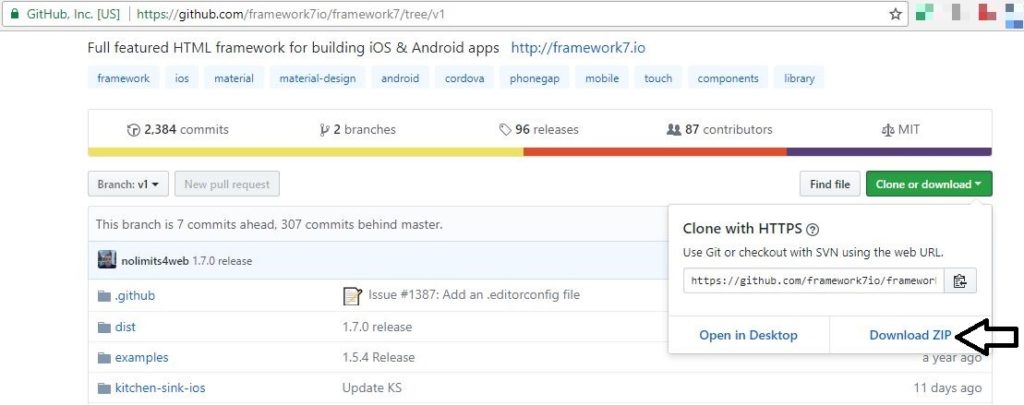This screenshot has width=1024, height=405.
Task: Select the framework topic tag
Action: (123, 78)
